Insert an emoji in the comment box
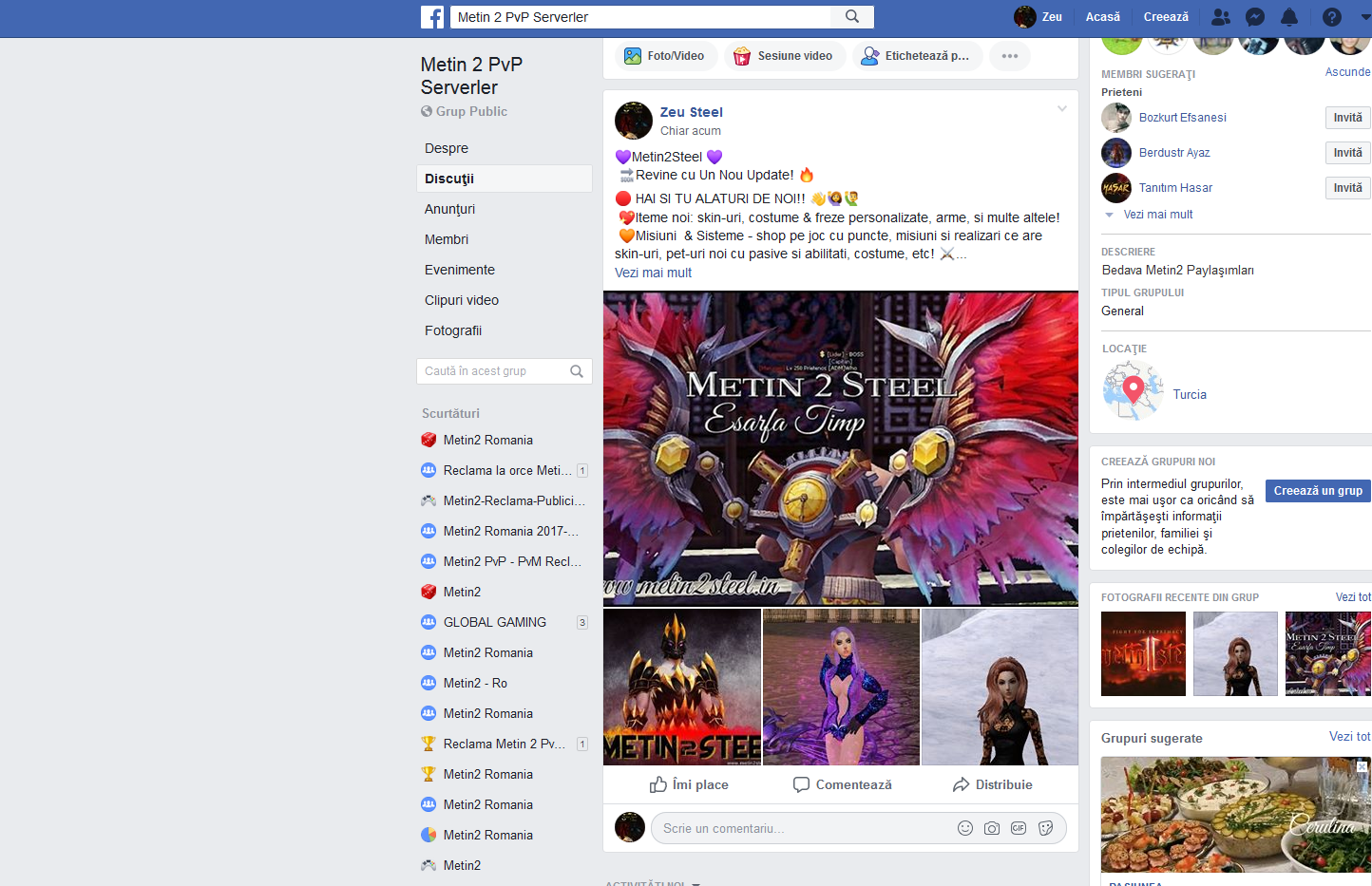Image resolution: width=1372 pixels, height=886 pixels. [965, 828]
